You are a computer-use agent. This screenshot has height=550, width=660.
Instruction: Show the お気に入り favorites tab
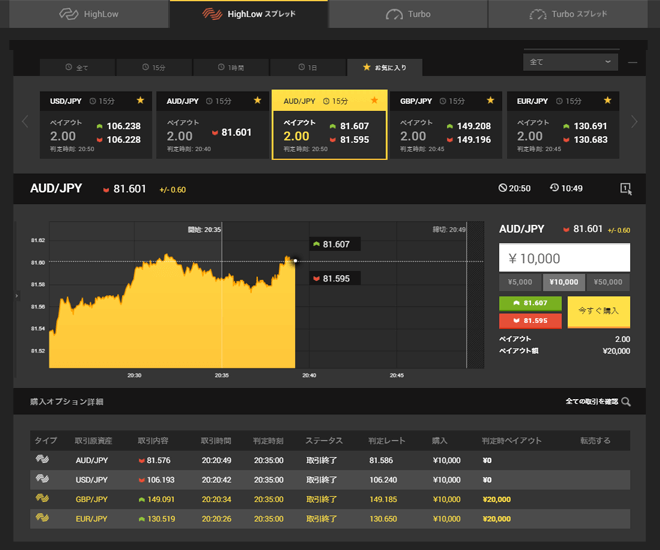[x=385, y=67]
